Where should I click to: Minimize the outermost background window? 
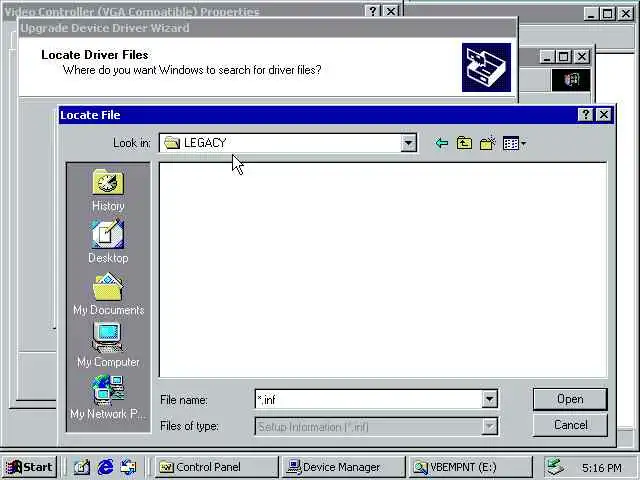591,13
